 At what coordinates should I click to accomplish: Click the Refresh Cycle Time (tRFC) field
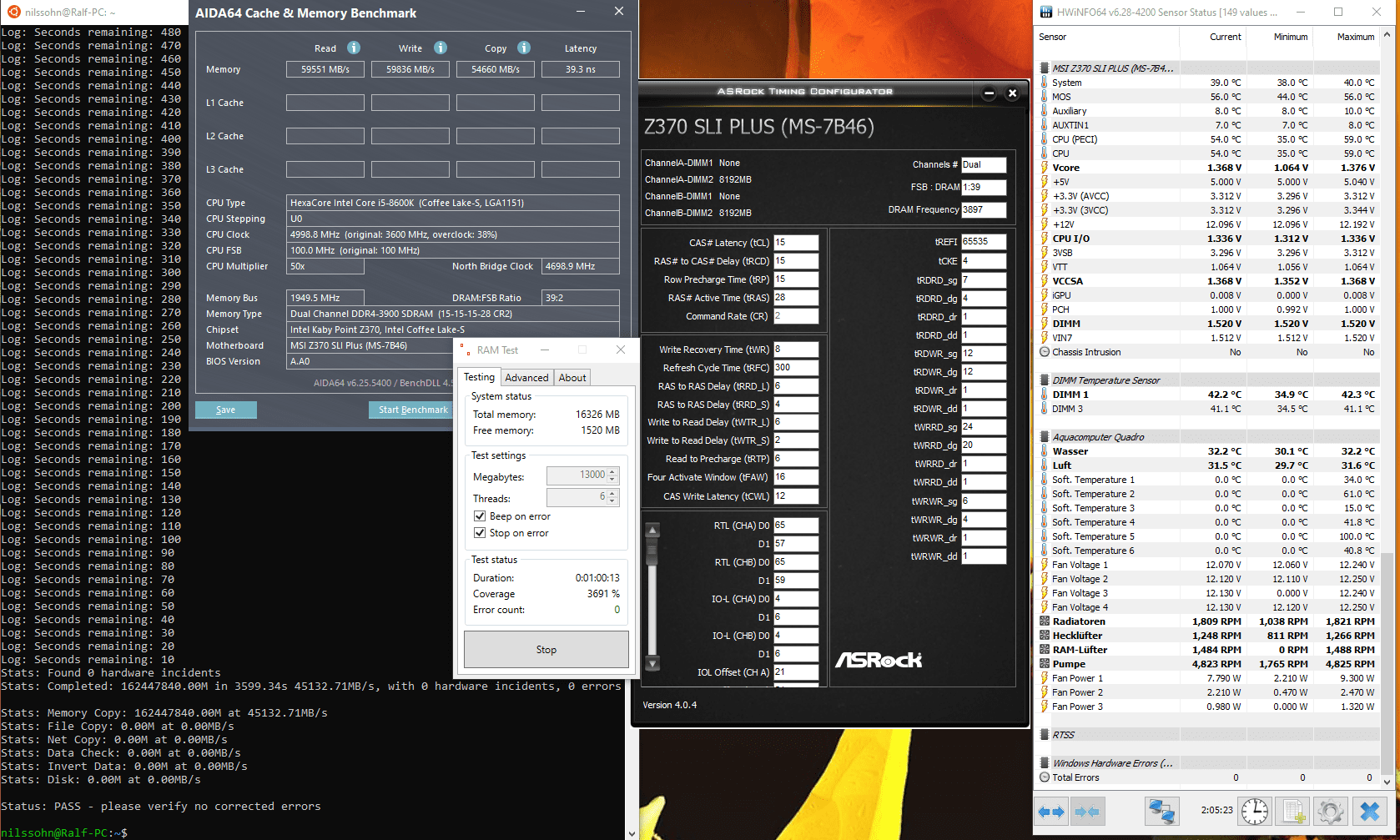click(x=796, y=368)
